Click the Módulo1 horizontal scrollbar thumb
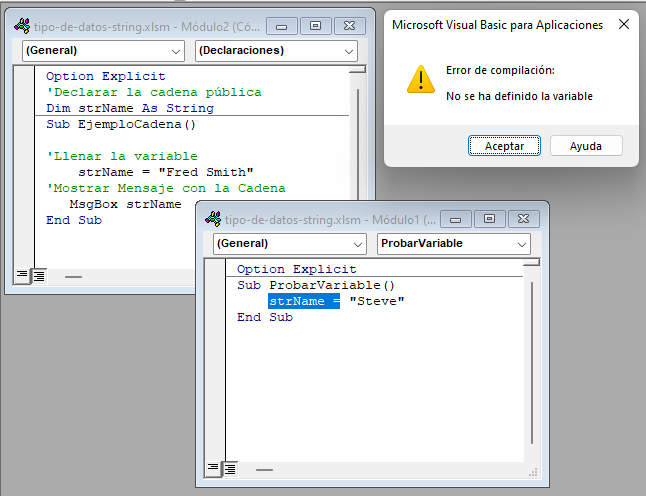The width and height of the screenshot is (646, 496). click(x=264, y=470)
